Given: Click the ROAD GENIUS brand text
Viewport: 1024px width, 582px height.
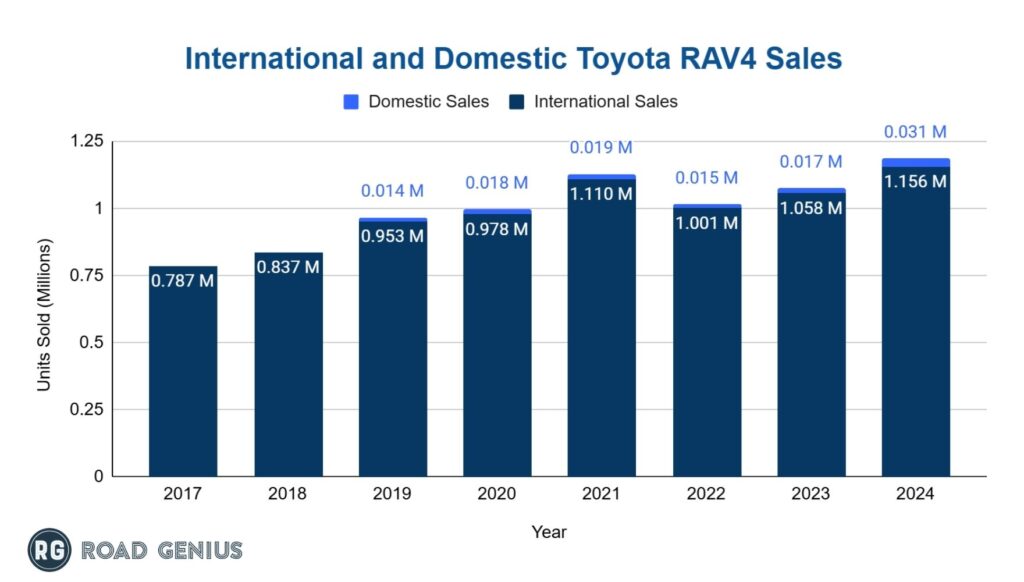Looking at the screenshot, I should pos(161,550).
